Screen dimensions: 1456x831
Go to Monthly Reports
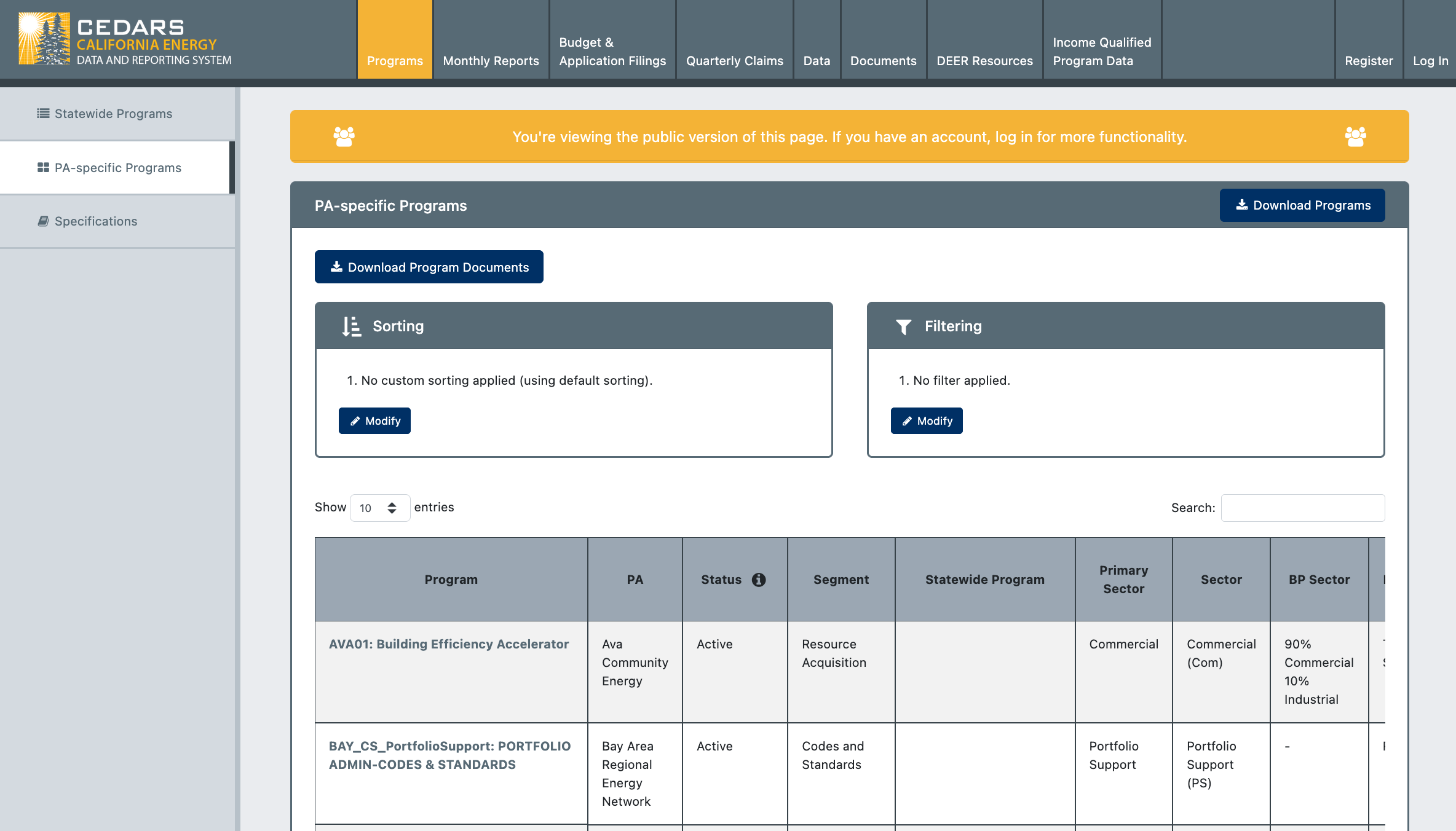[491, 39]
